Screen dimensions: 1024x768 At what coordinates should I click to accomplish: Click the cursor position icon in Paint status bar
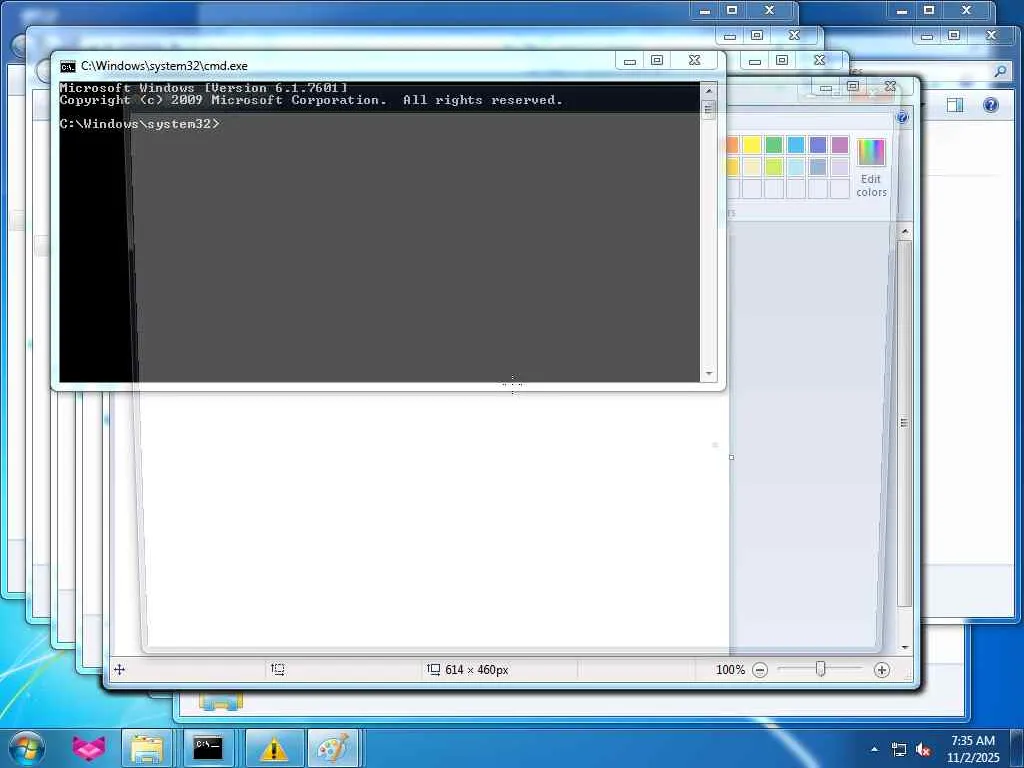pyautogui.click(x=120, y=669)
